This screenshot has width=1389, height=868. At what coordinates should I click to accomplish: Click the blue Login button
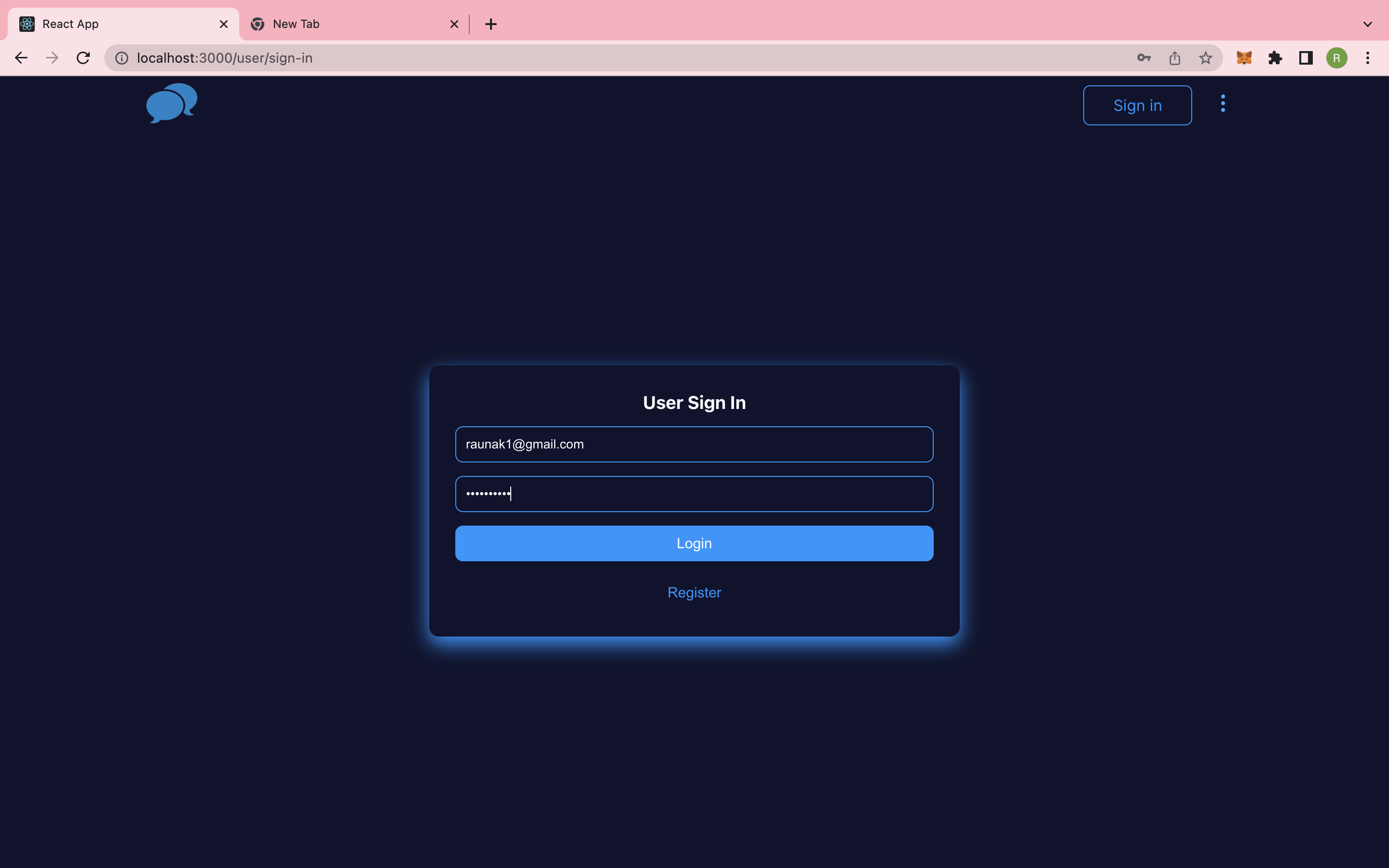(x=694, y=543)
